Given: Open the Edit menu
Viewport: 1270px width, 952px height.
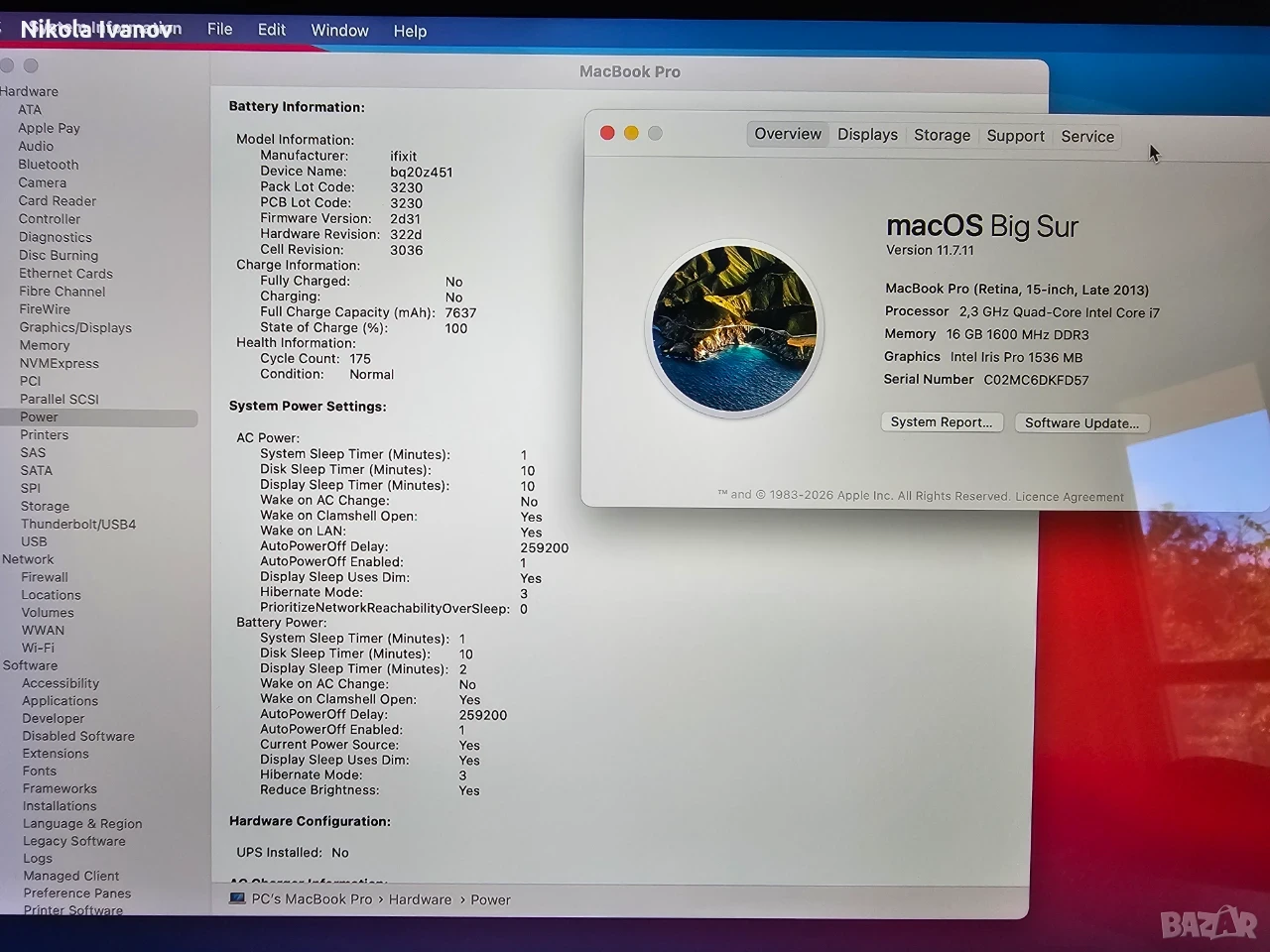Looking at the screenshot, I should tap(272, 30).
